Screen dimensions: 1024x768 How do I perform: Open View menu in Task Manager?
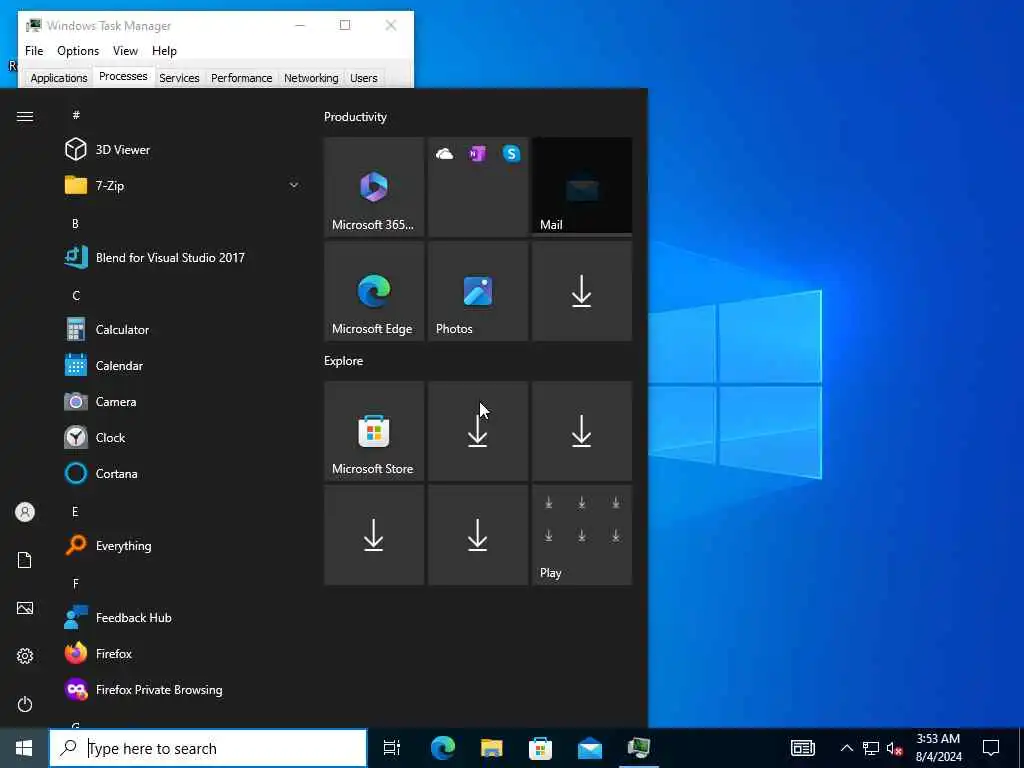click(x=125, y=51)
